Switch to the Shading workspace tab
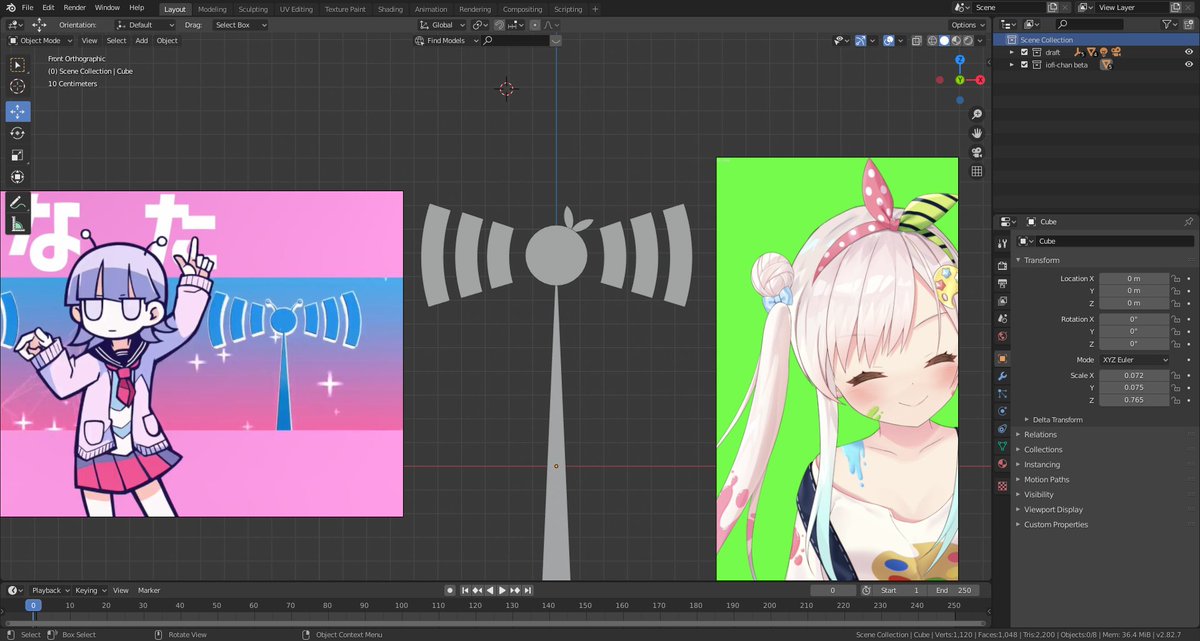This screenshot has height=641, width=1200. tap(390, 9)
